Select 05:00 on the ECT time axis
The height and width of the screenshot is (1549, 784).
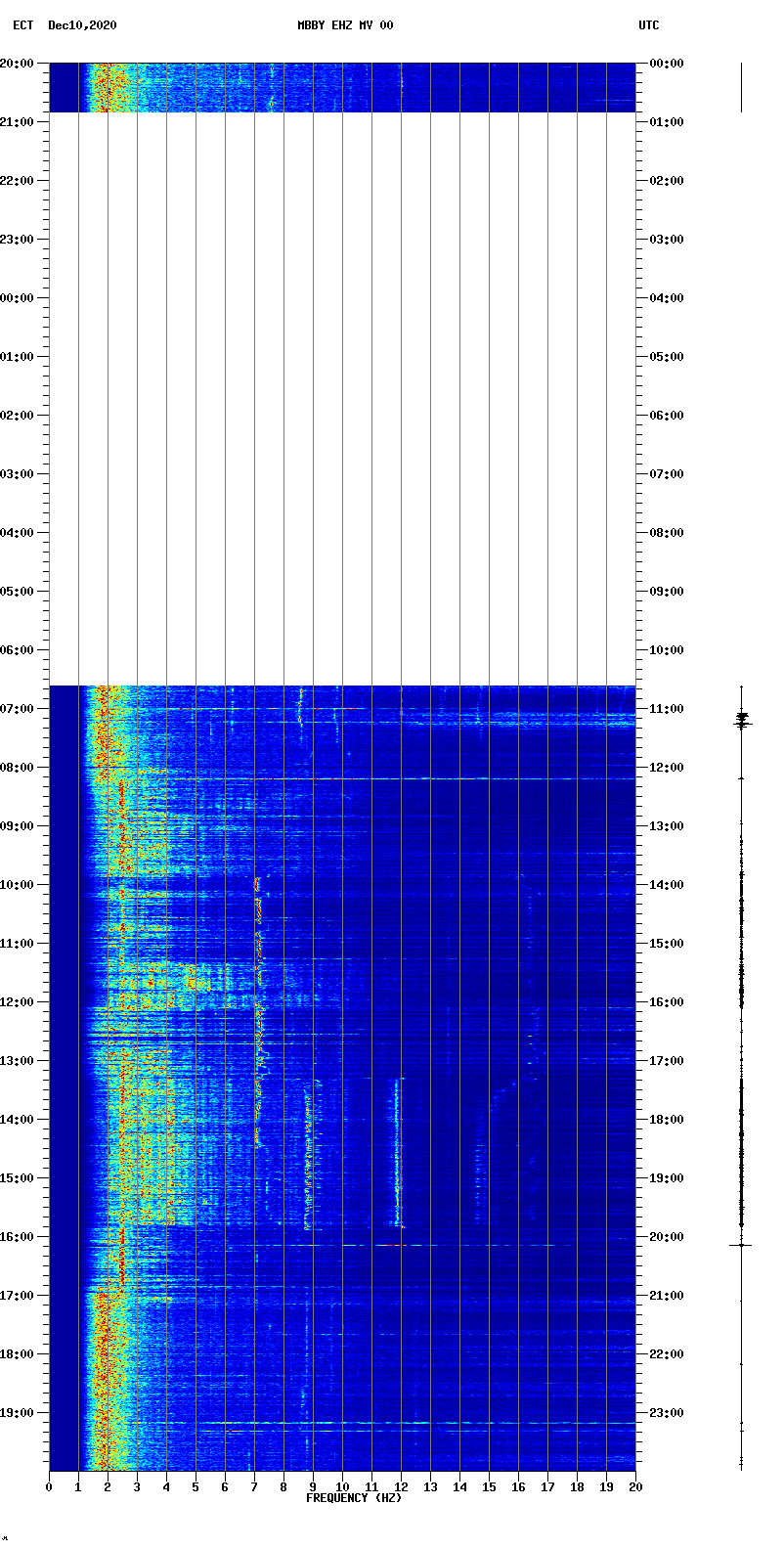[18, 592]
